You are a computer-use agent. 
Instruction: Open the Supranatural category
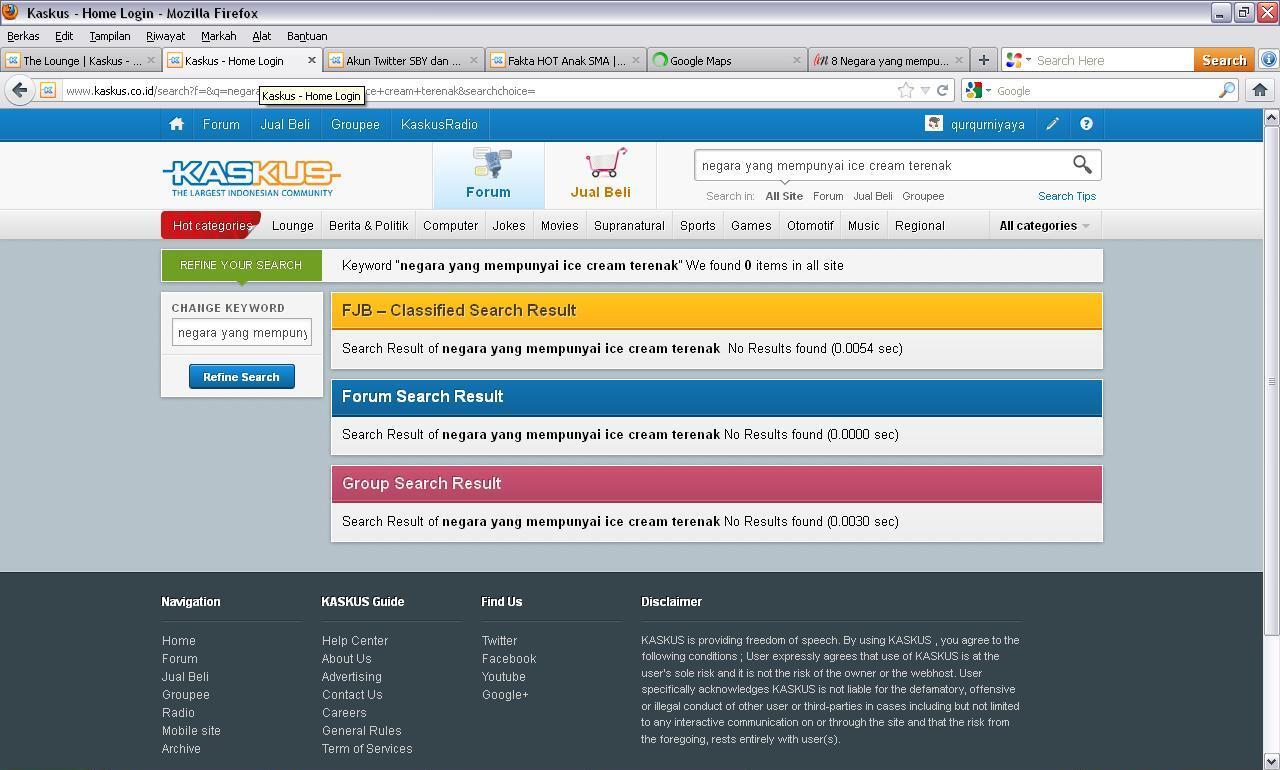(x=629, y=226)
